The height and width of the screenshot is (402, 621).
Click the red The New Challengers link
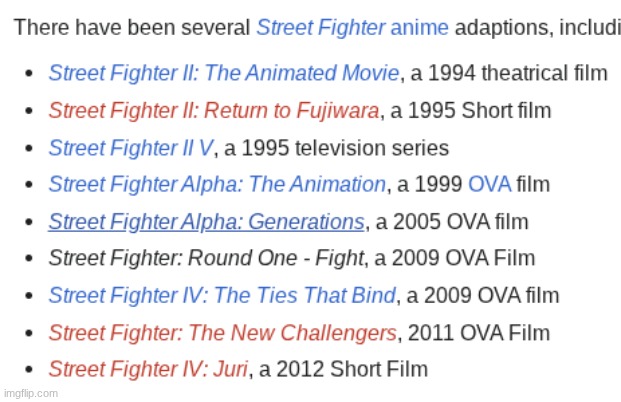222,332
